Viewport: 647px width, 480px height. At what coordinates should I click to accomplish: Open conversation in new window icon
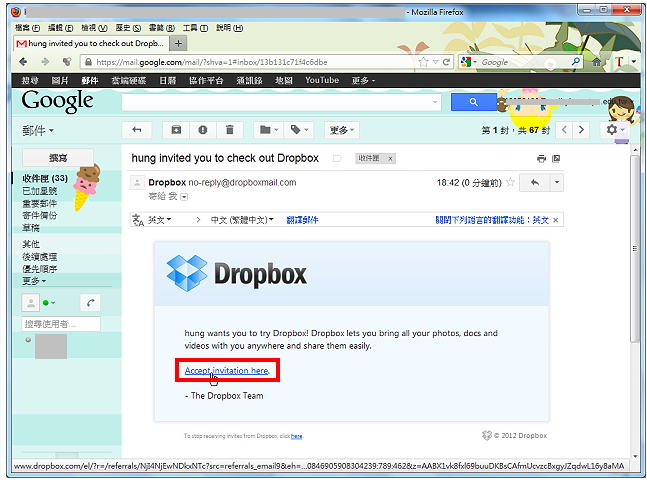coord(556,158)
